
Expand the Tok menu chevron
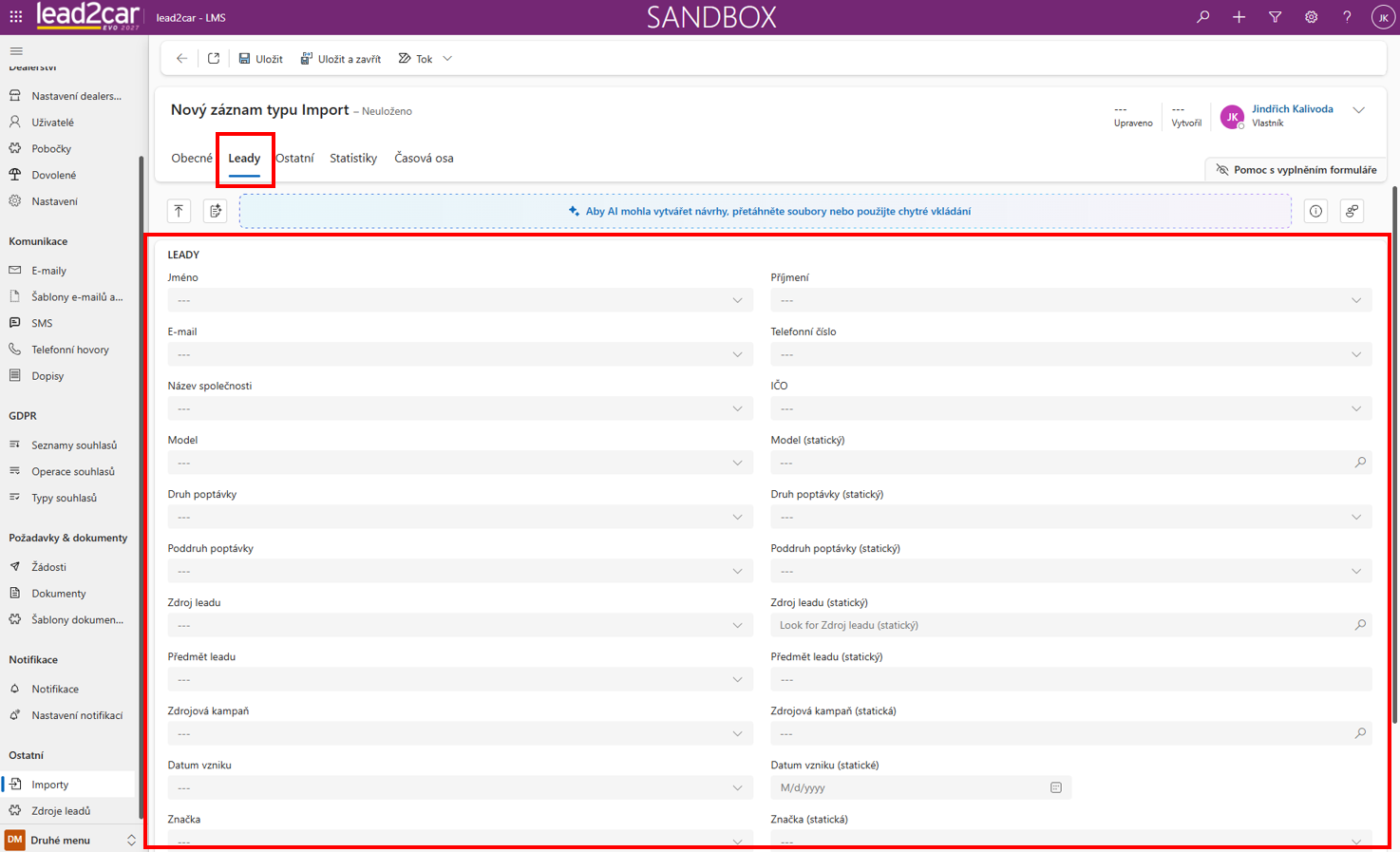tap(447, 59)
